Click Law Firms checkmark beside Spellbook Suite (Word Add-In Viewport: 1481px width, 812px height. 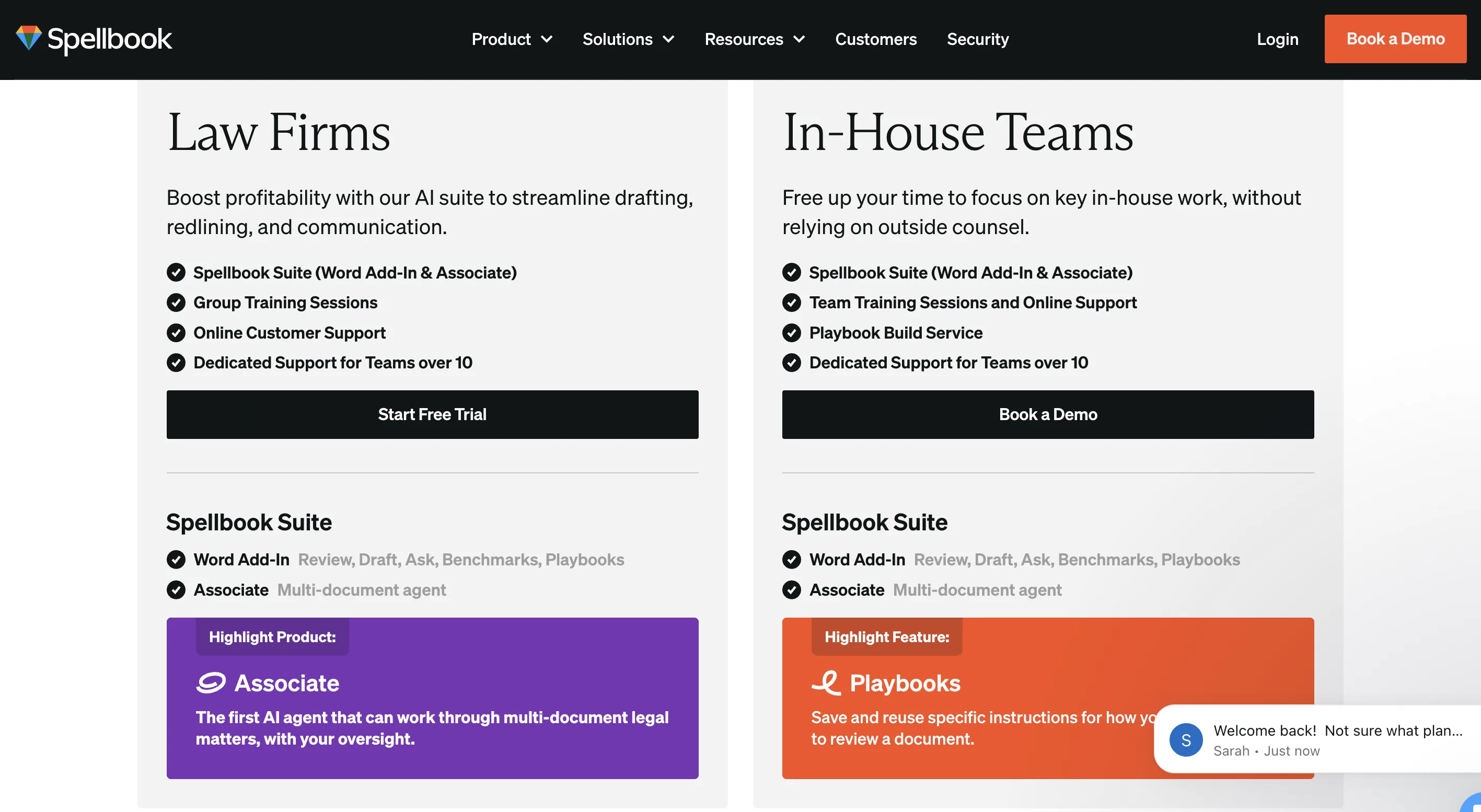click(176, 272)
